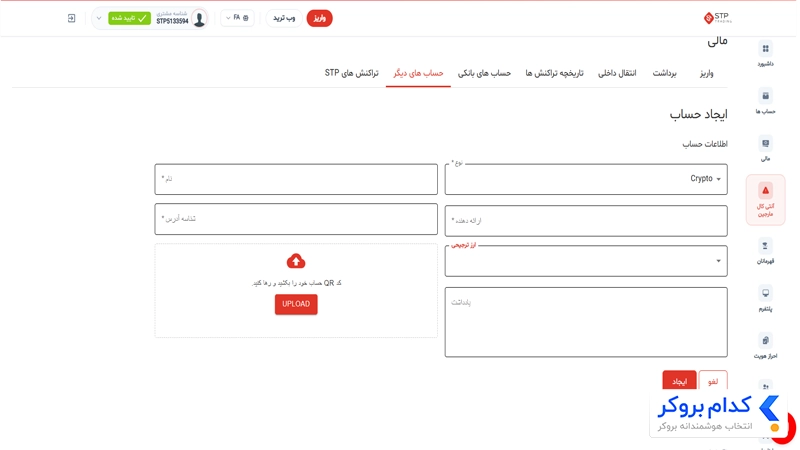Click the red Deposit (واریز) header button
Image resolution: width=800 pixels, height=450 pixels.
coord(319,18)
